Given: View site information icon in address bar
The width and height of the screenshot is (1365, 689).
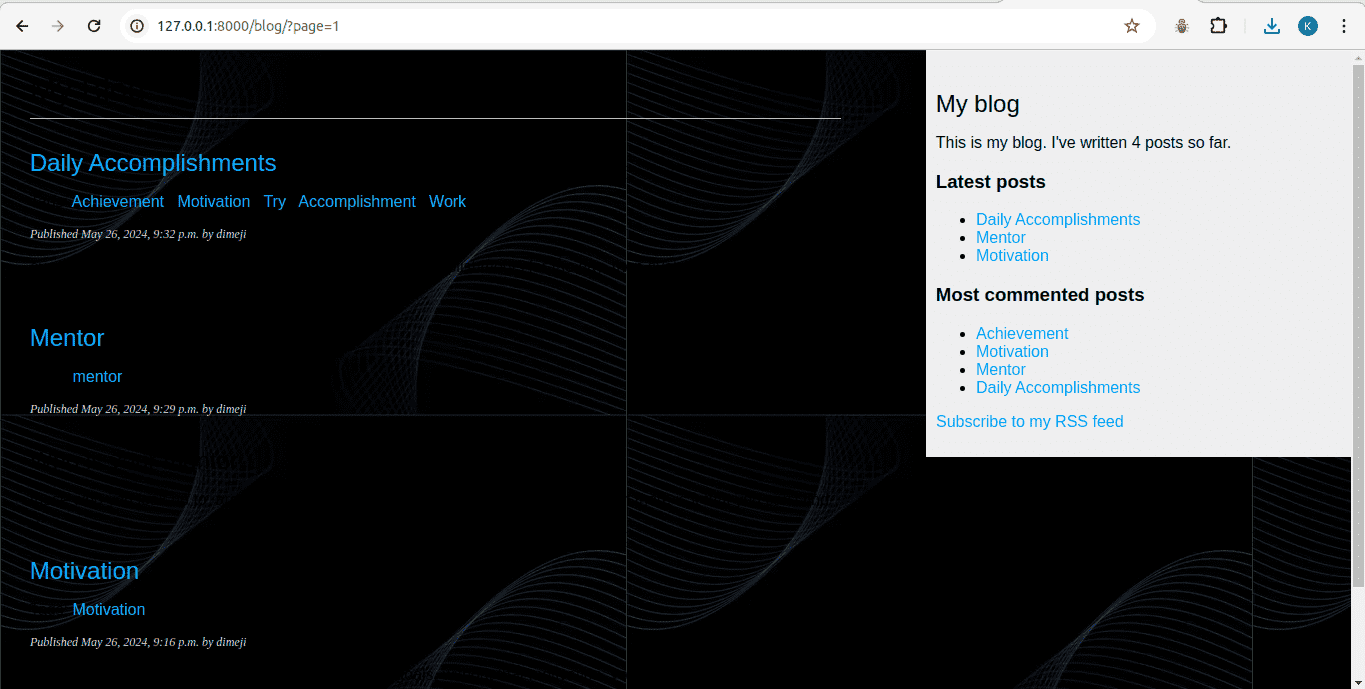Looking at the screenshot, I should [138, 26].
